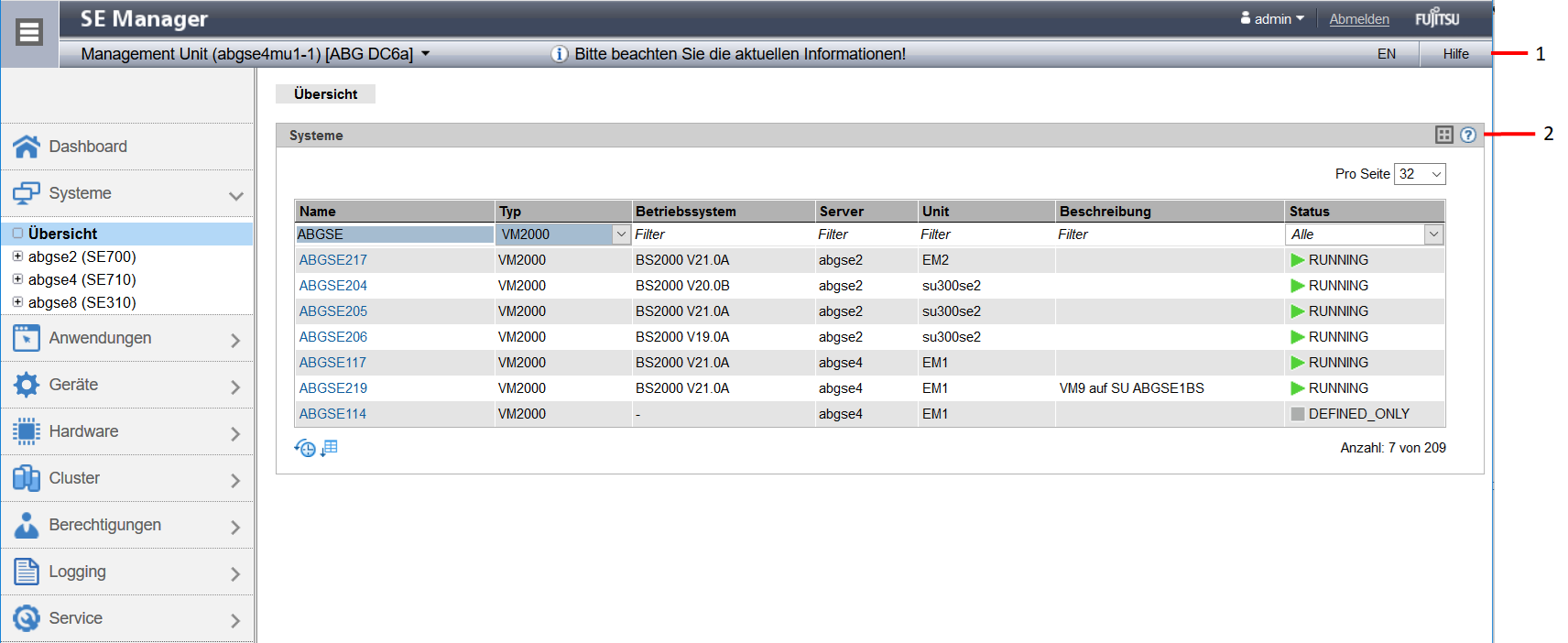
Task: Open the Typ VM2000 filter dropdown
Action: pos(621,234)
